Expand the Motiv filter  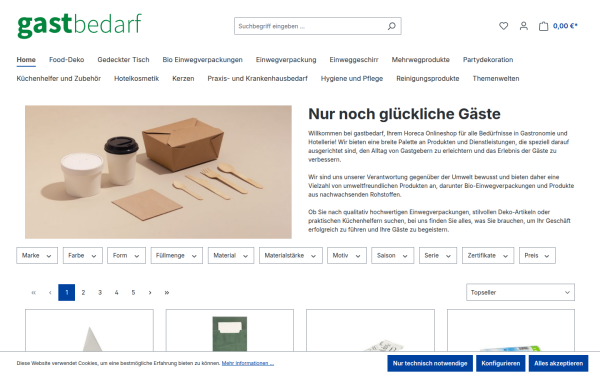[x=347, y=255]
